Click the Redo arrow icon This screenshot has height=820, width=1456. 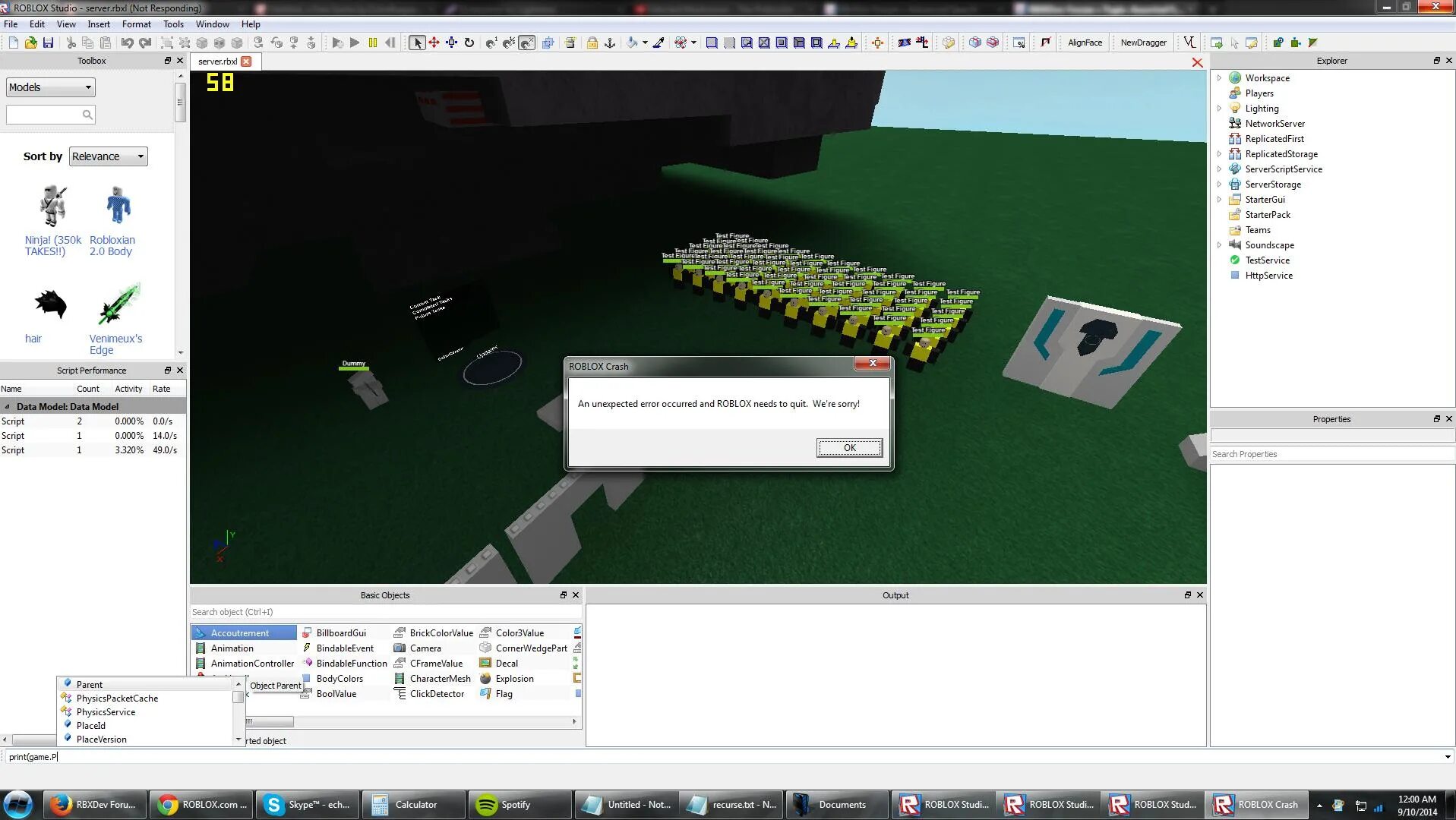coord(144,43)
